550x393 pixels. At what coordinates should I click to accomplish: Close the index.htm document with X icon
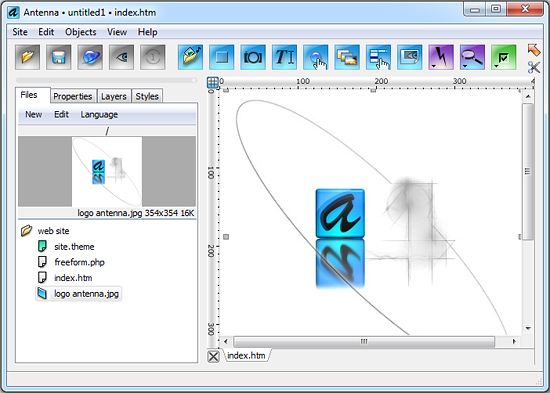point(213,357)
